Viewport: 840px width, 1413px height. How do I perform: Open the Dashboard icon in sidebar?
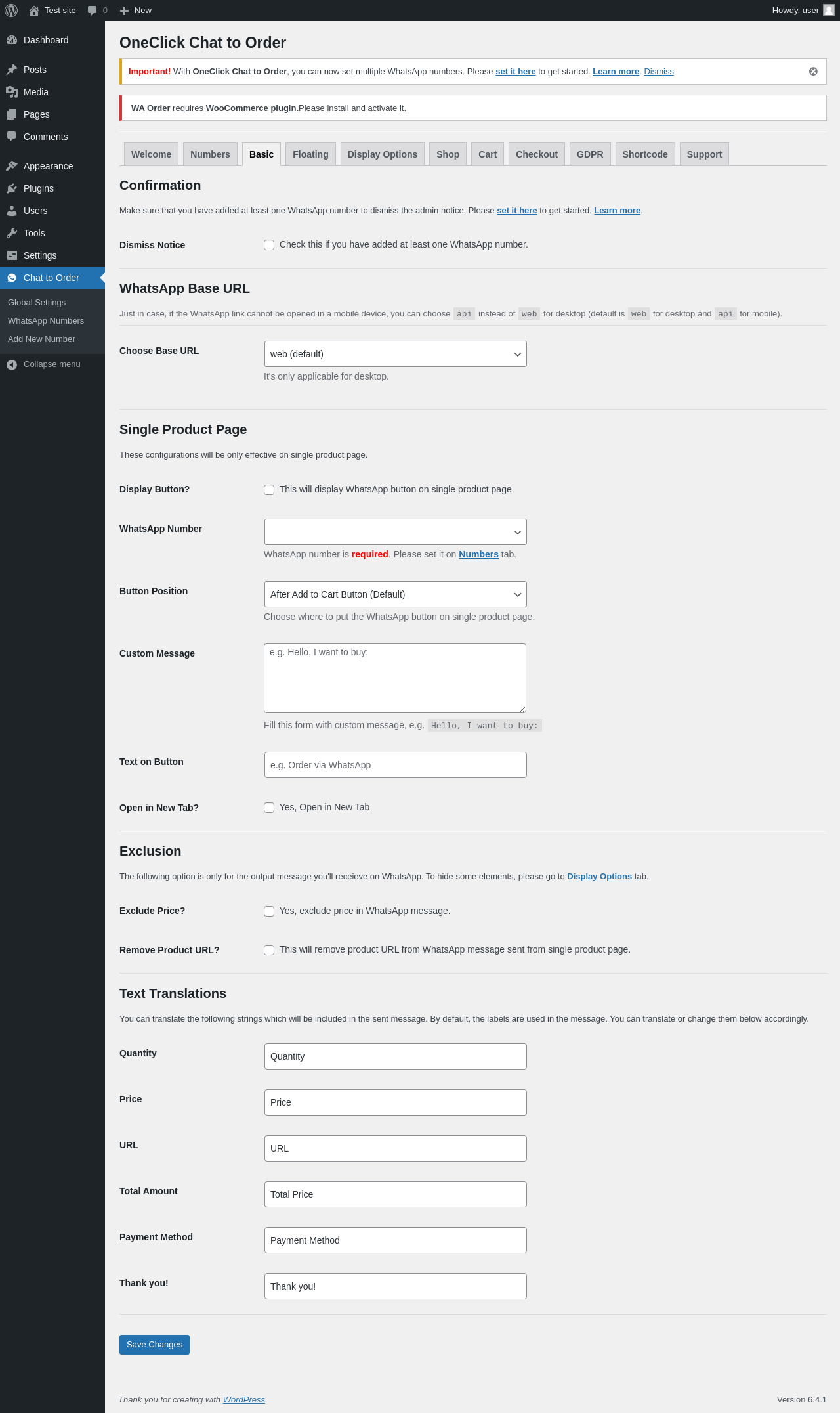coord(12,40)
